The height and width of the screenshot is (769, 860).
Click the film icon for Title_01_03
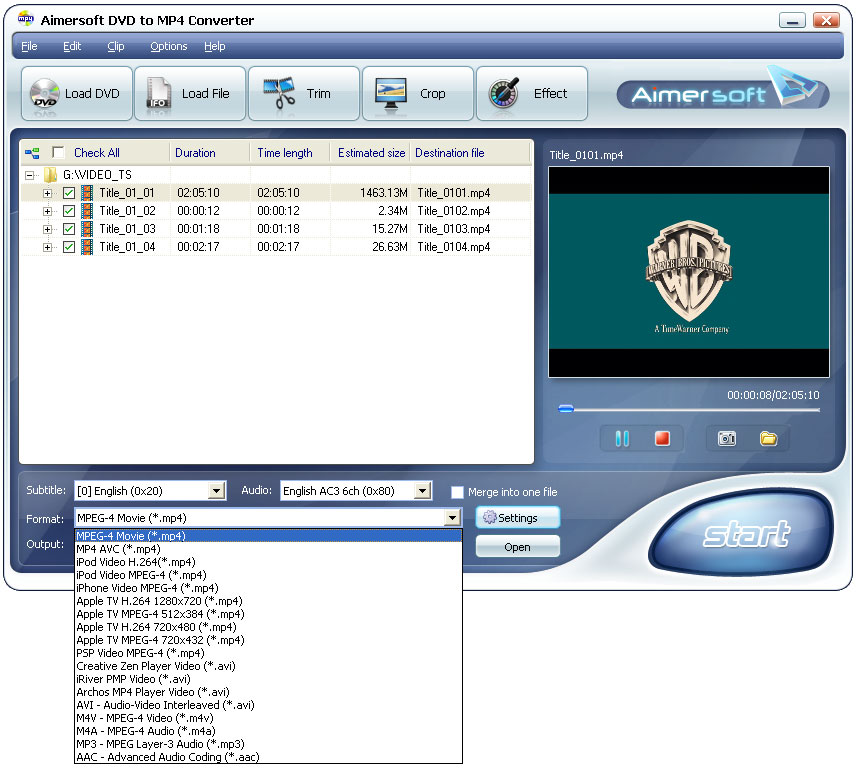[x=87, y=229]
